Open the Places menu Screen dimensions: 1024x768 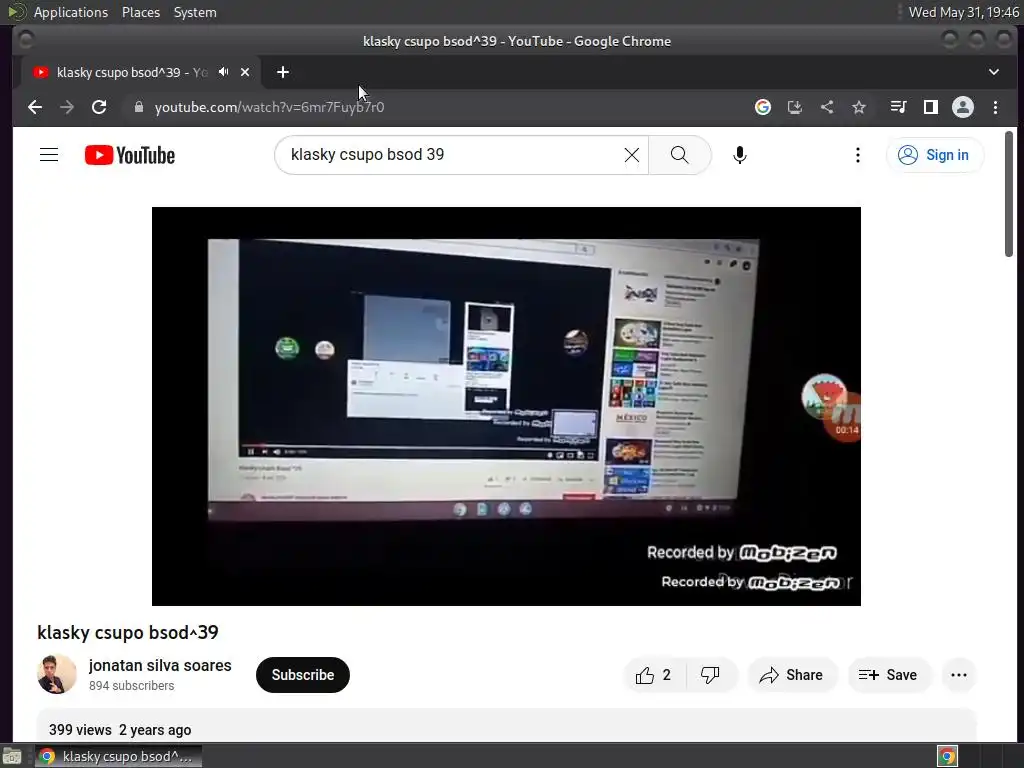(x=141, y=12)
